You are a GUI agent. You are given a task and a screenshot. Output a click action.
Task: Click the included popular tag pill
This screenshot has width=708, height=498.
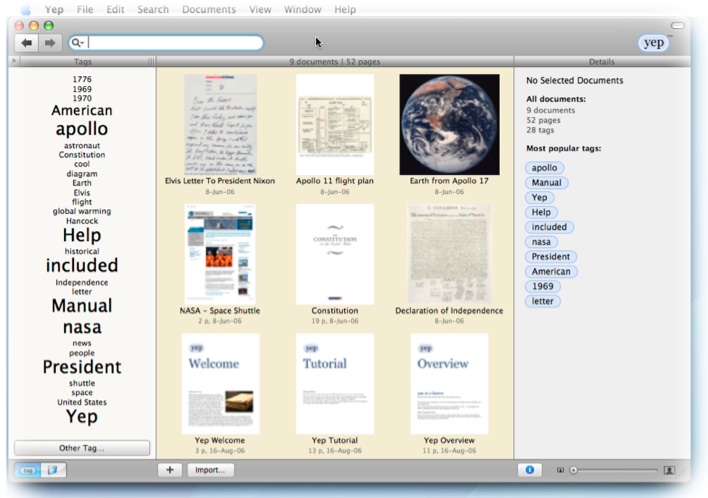tap(549, 227)
